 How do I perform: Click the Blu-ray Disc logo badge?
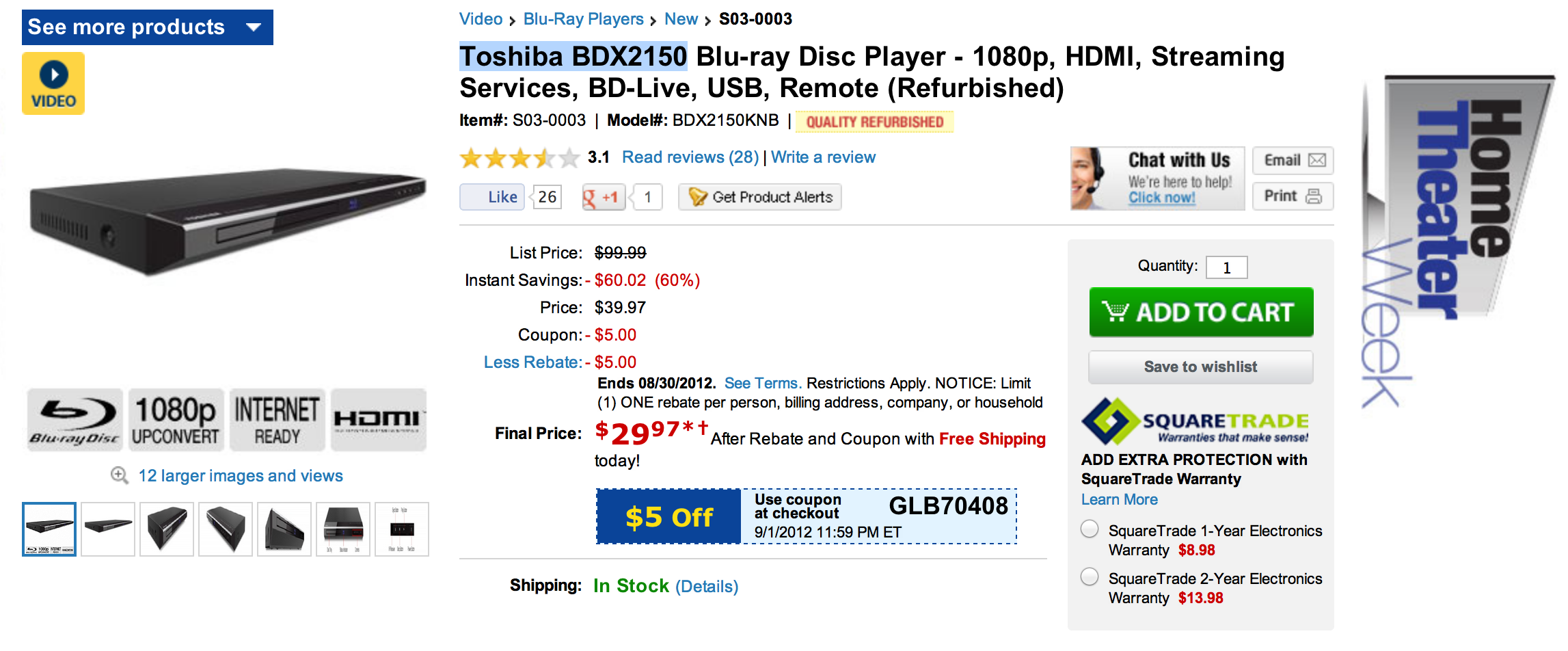click(75, 420)
